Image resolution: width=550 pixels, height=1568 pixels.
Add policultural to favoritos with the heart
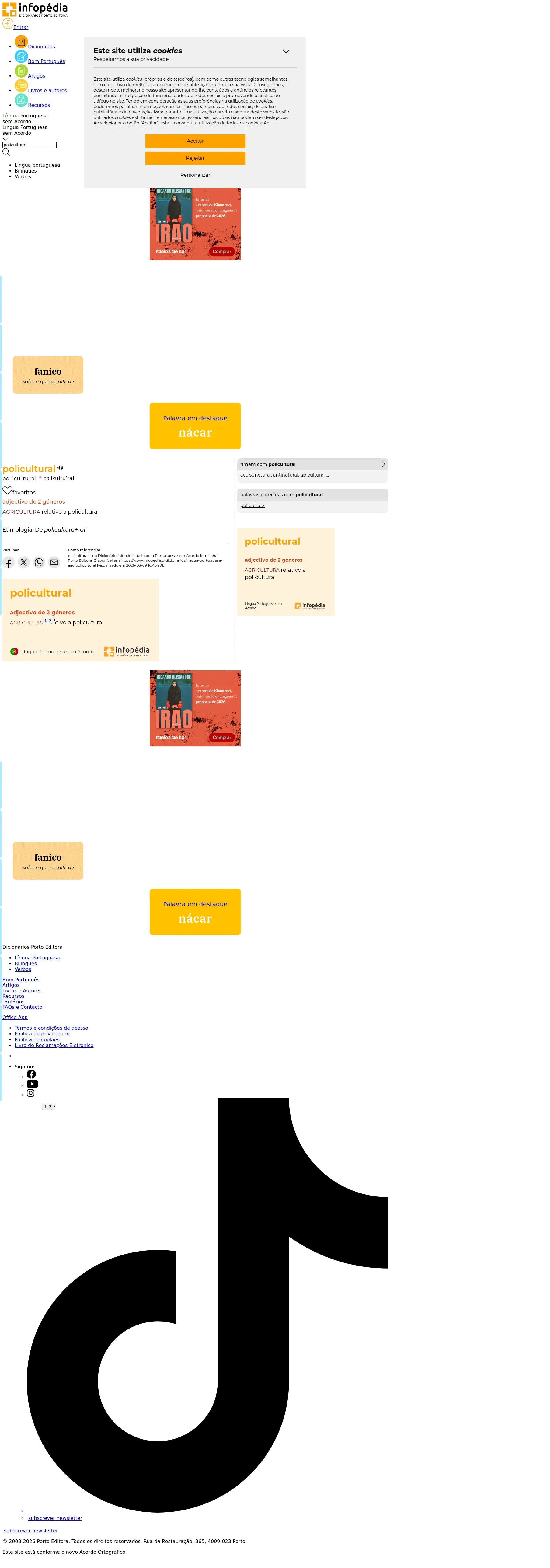coord(7,490)
